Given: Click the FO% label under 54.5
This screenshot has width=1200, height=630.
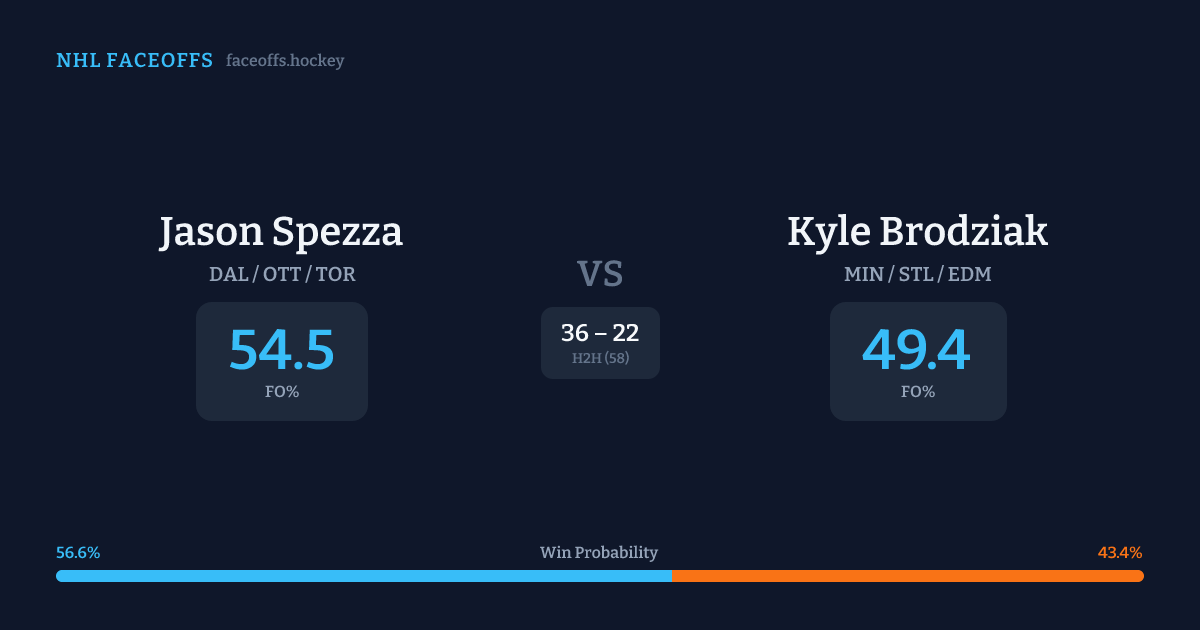Looking at the screenshot, I should (281, 392).
